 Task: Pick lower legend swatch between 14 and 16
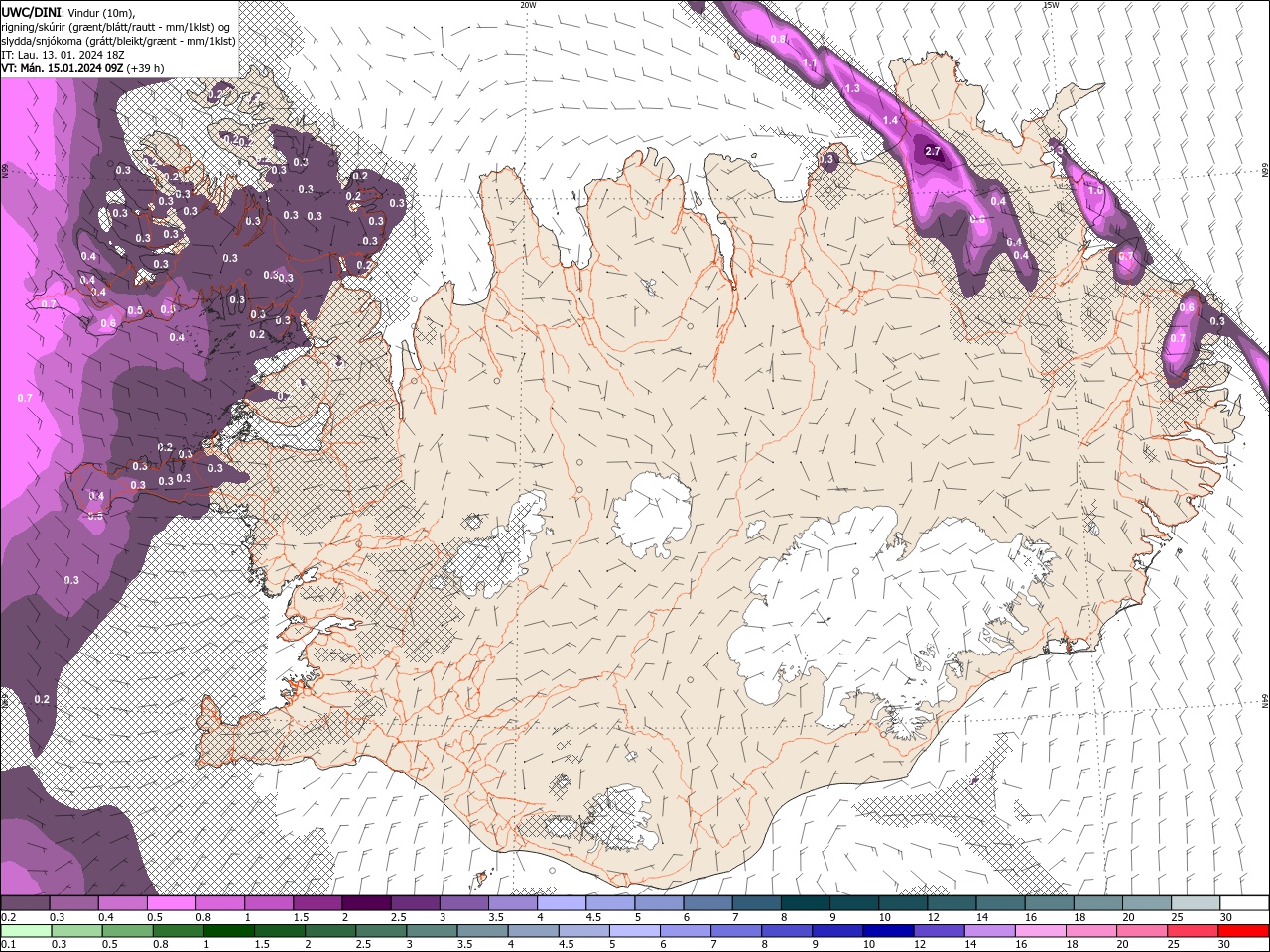tap(988, 931)
